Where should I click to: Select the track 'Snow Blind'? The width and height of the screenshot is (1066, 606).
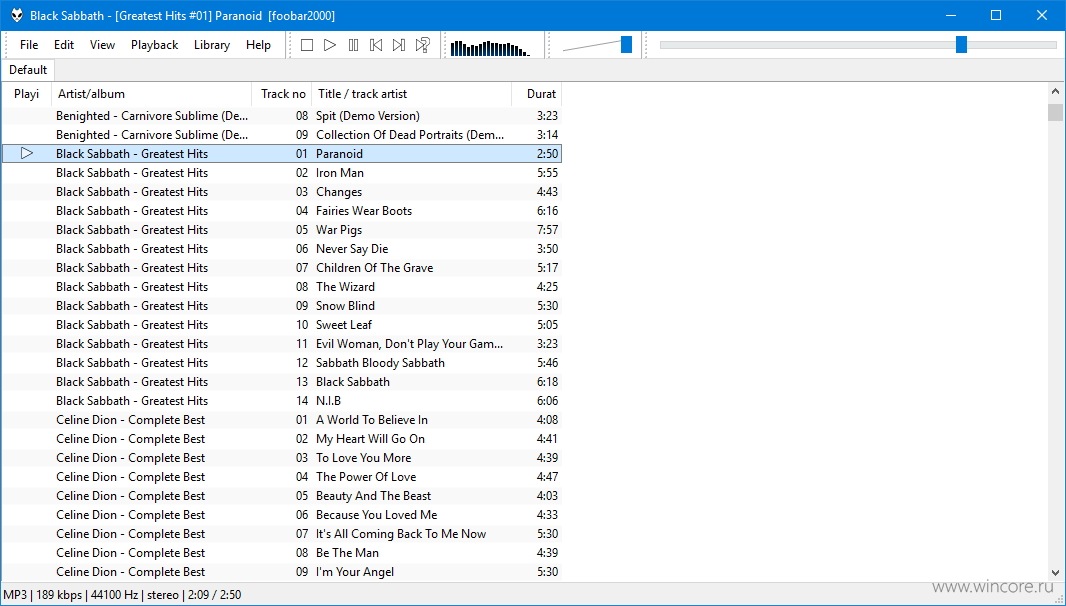tap(281, 306)
